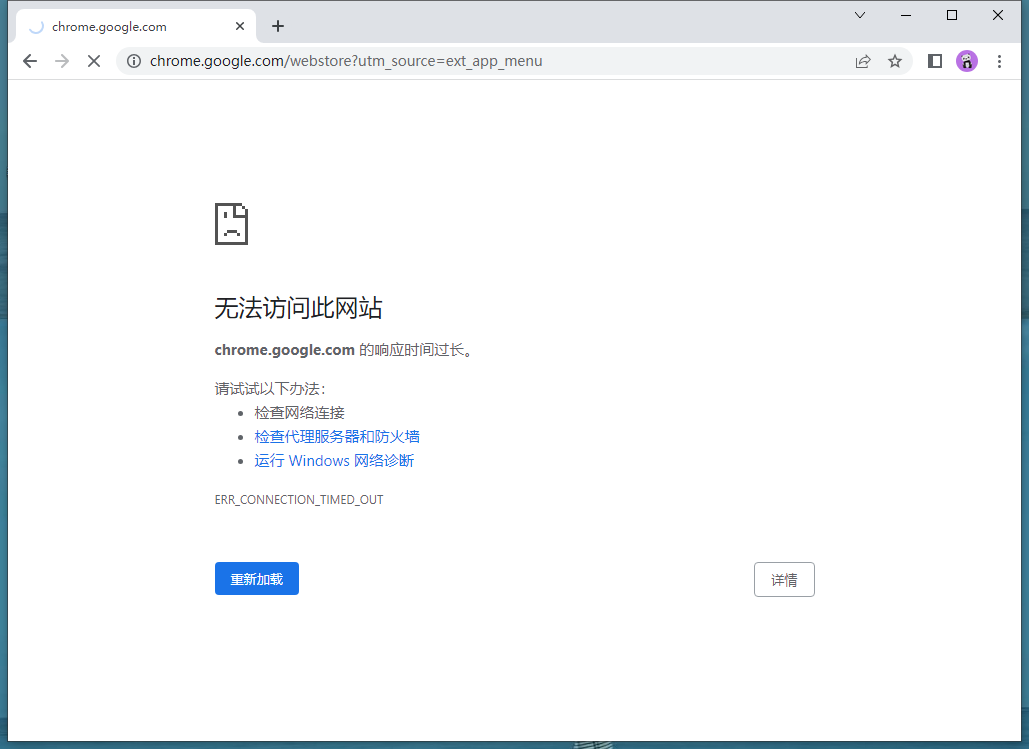Click the ERR_CONNECTION_TIMED_OUT error code
Image resolution: width=1029 pixels, height=749 pixels.
pos(299,500)
